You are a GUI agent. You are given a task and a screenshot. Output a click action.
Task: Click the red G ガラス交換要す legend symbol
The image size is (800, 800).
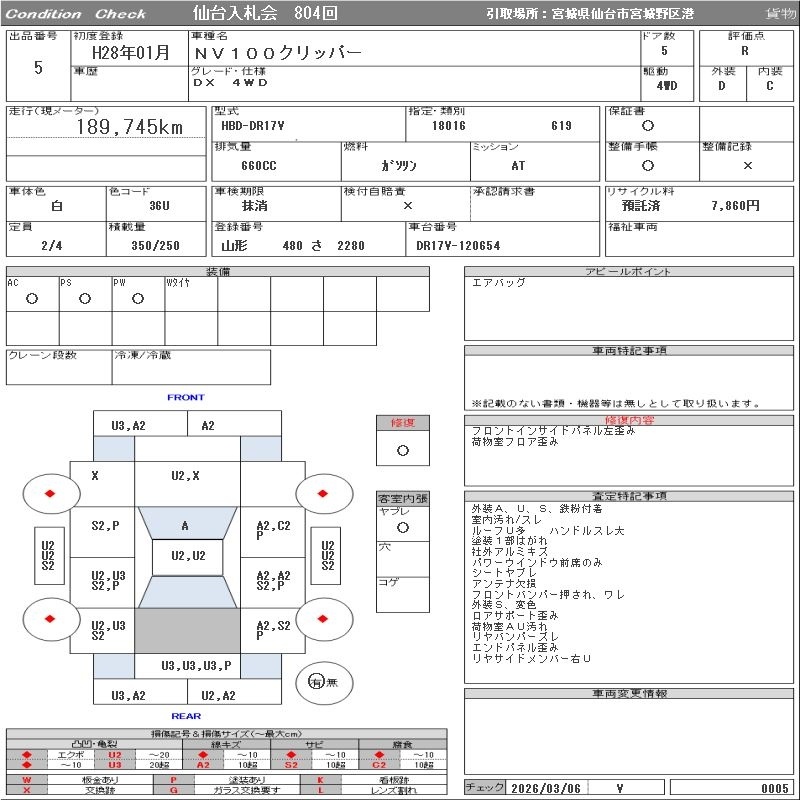174,790
